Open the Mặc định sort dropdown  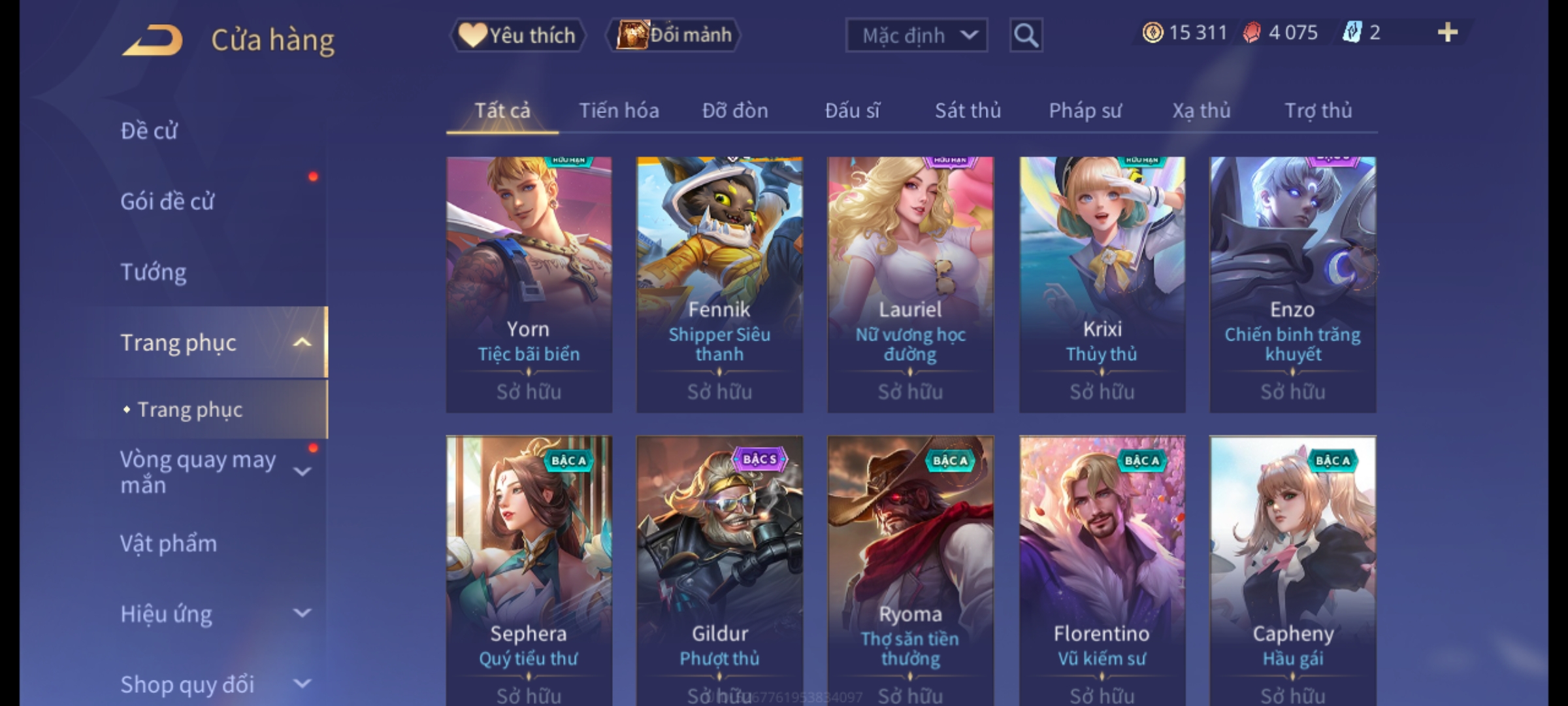(916, 35)
